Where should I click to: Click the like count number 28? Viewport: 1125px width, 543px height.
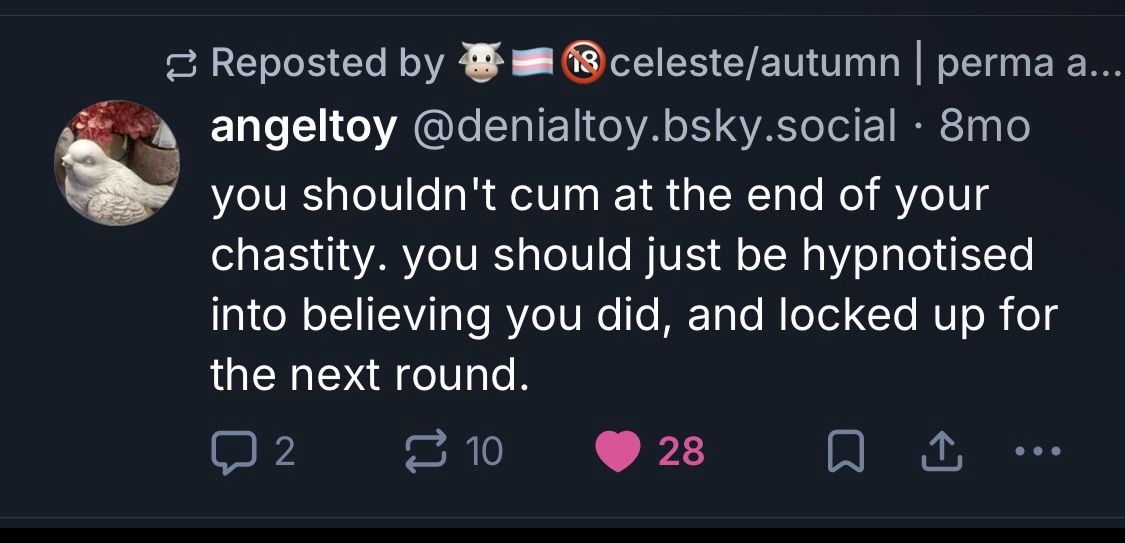pos(682,453)
